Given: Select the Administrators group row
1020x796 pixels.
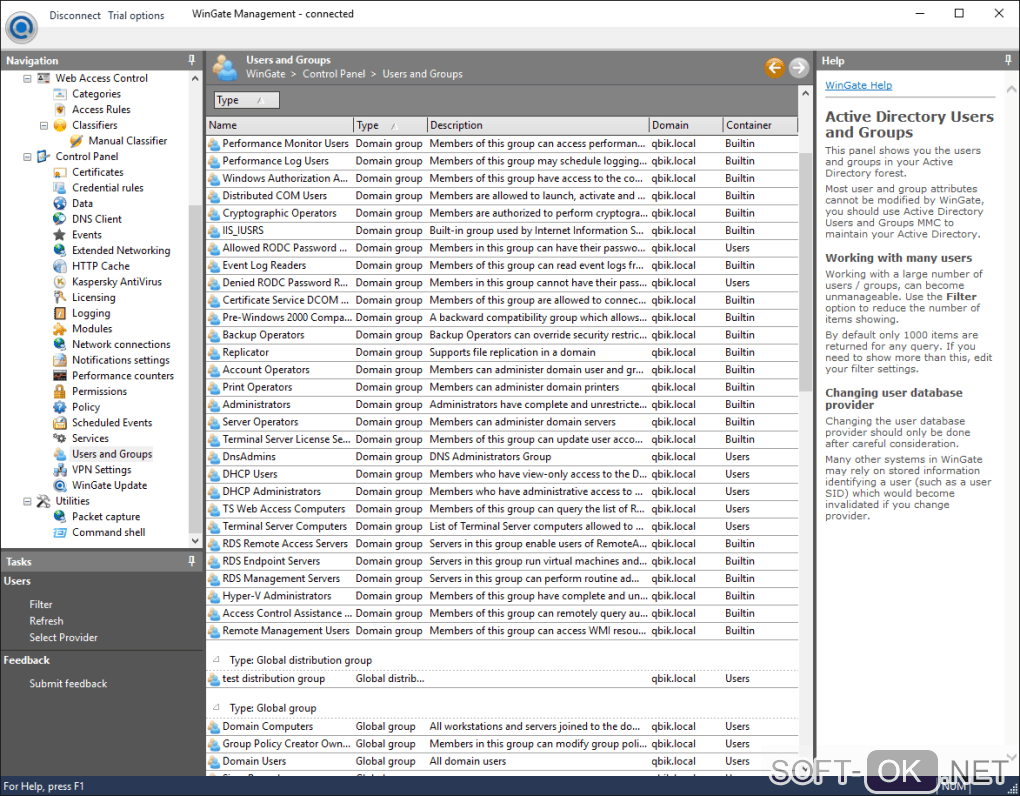Looking at the screenshot, I should tap(502, 405).
